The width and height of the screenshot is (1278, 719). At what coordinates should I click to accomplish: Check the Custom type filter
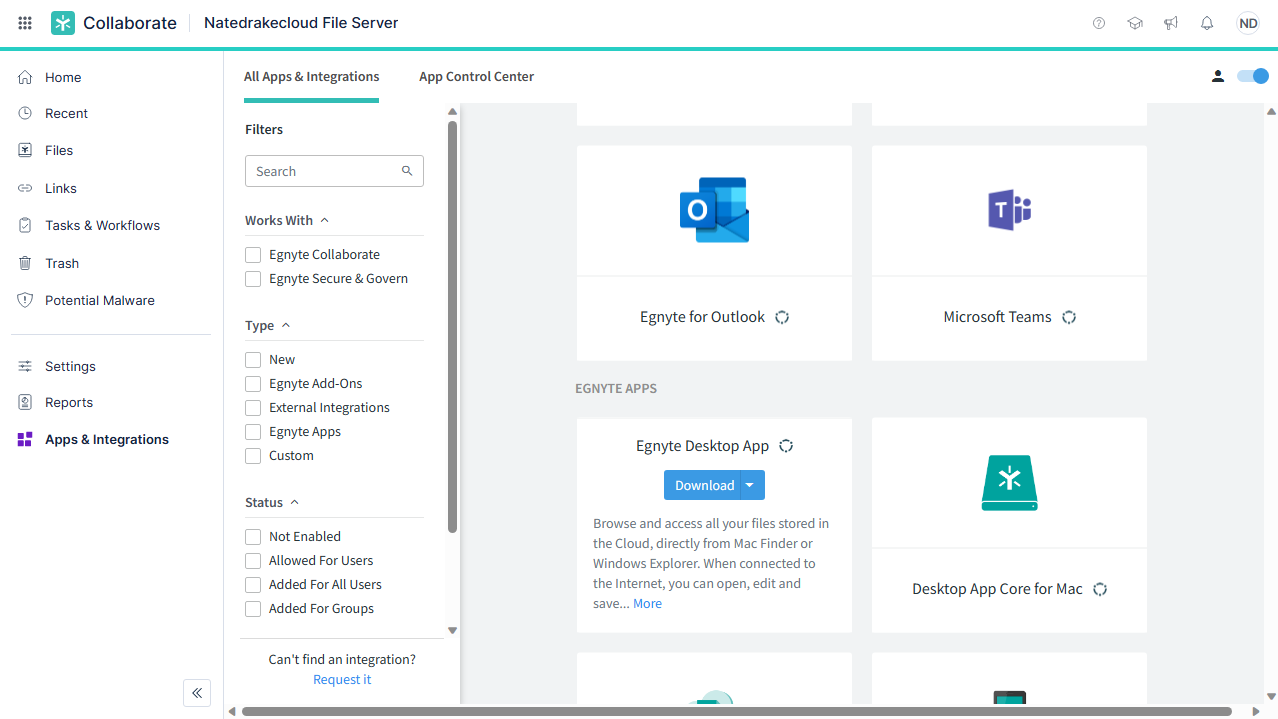click(253, 456)
